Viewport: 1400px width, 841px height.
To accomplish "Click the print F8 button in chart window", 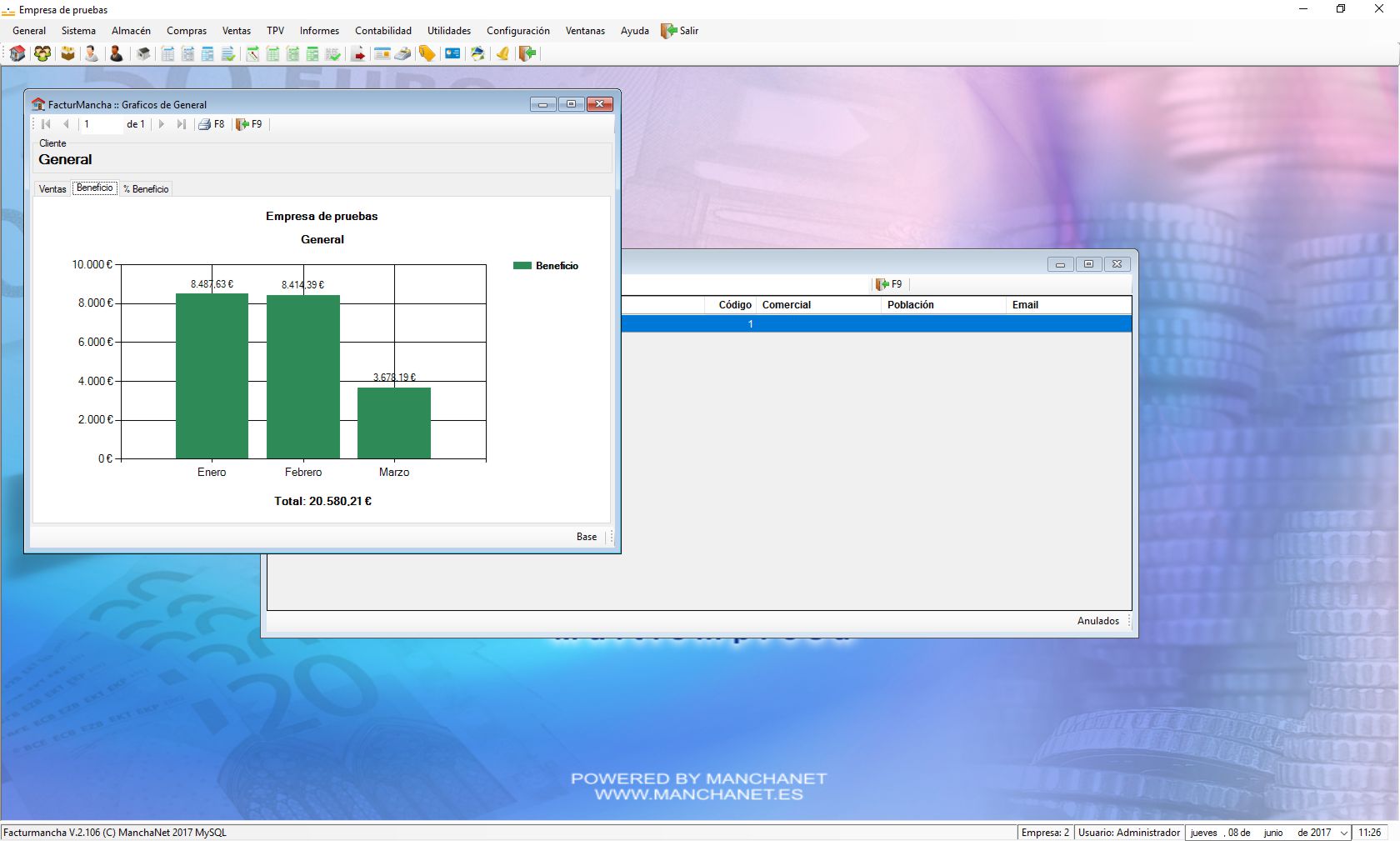I will (211, 124).
